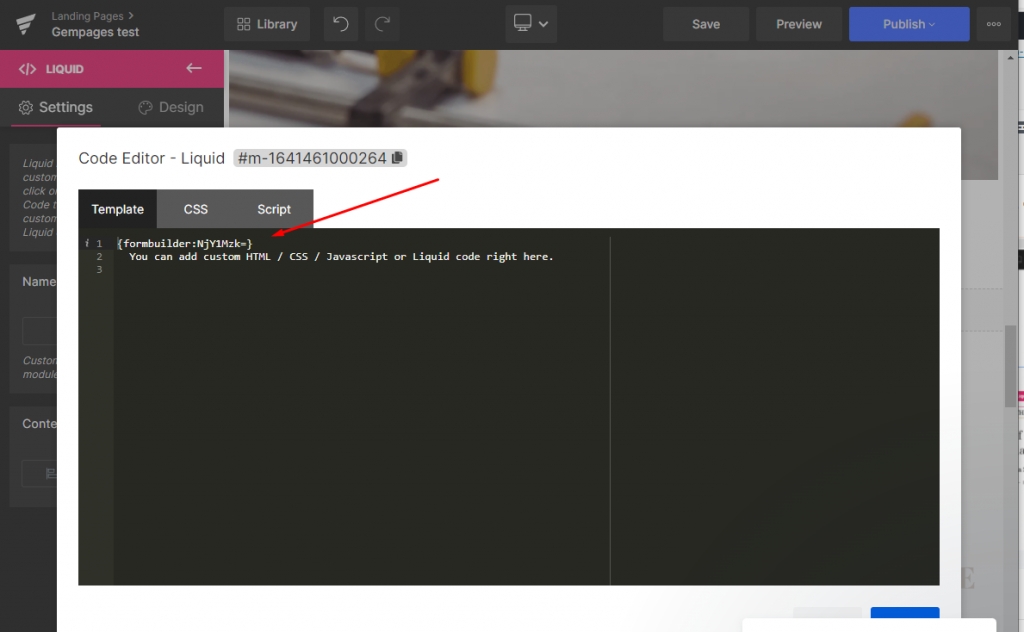Open the device view dropdown
The height and width of the screenshot is (632, 1024).
pyautogui.click(x=531, y=24)
